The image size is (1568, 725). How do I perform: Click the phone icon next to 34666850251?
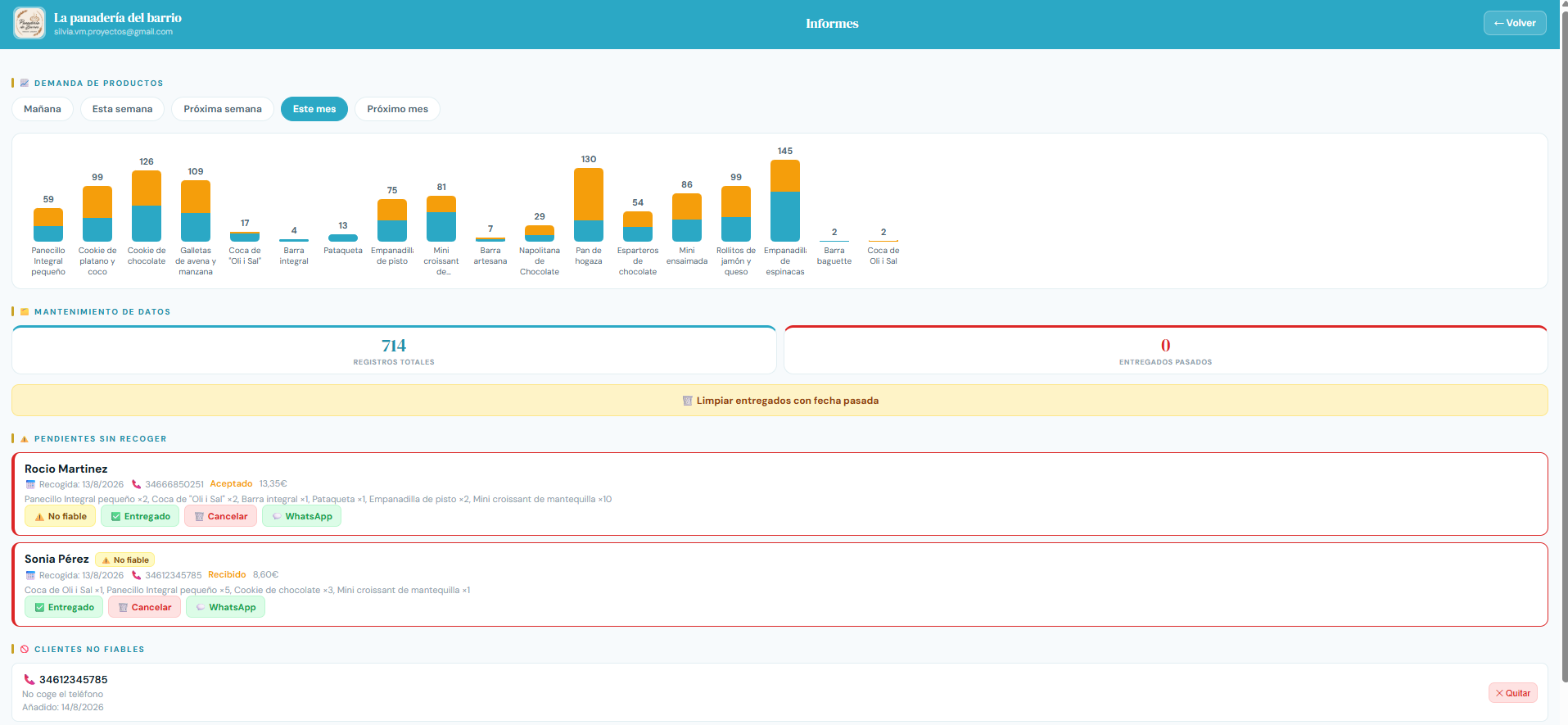click(x=137, y=484)
